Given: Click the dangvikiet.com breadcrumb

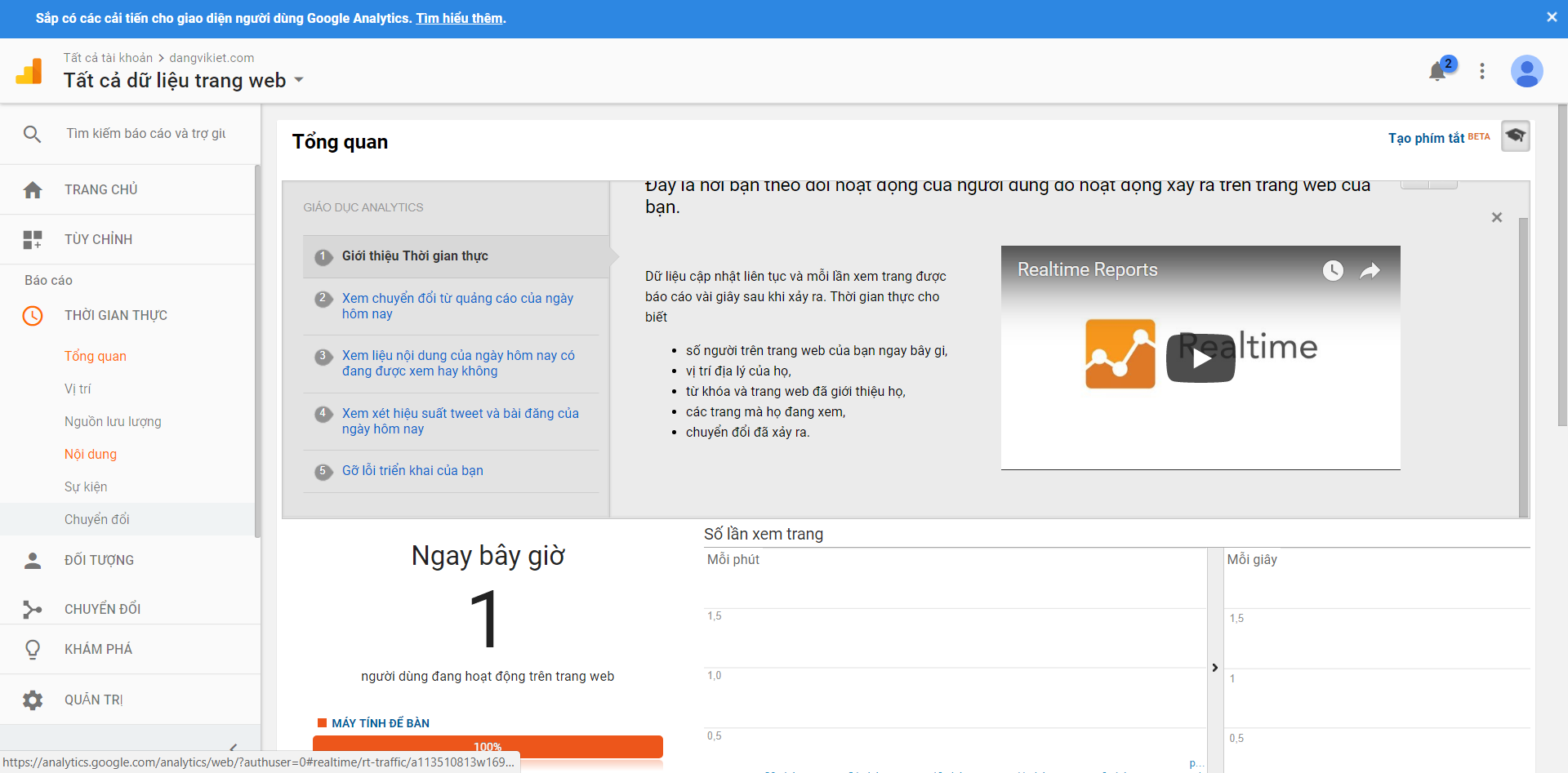Looking at the screenshot, I should (212, 58).
